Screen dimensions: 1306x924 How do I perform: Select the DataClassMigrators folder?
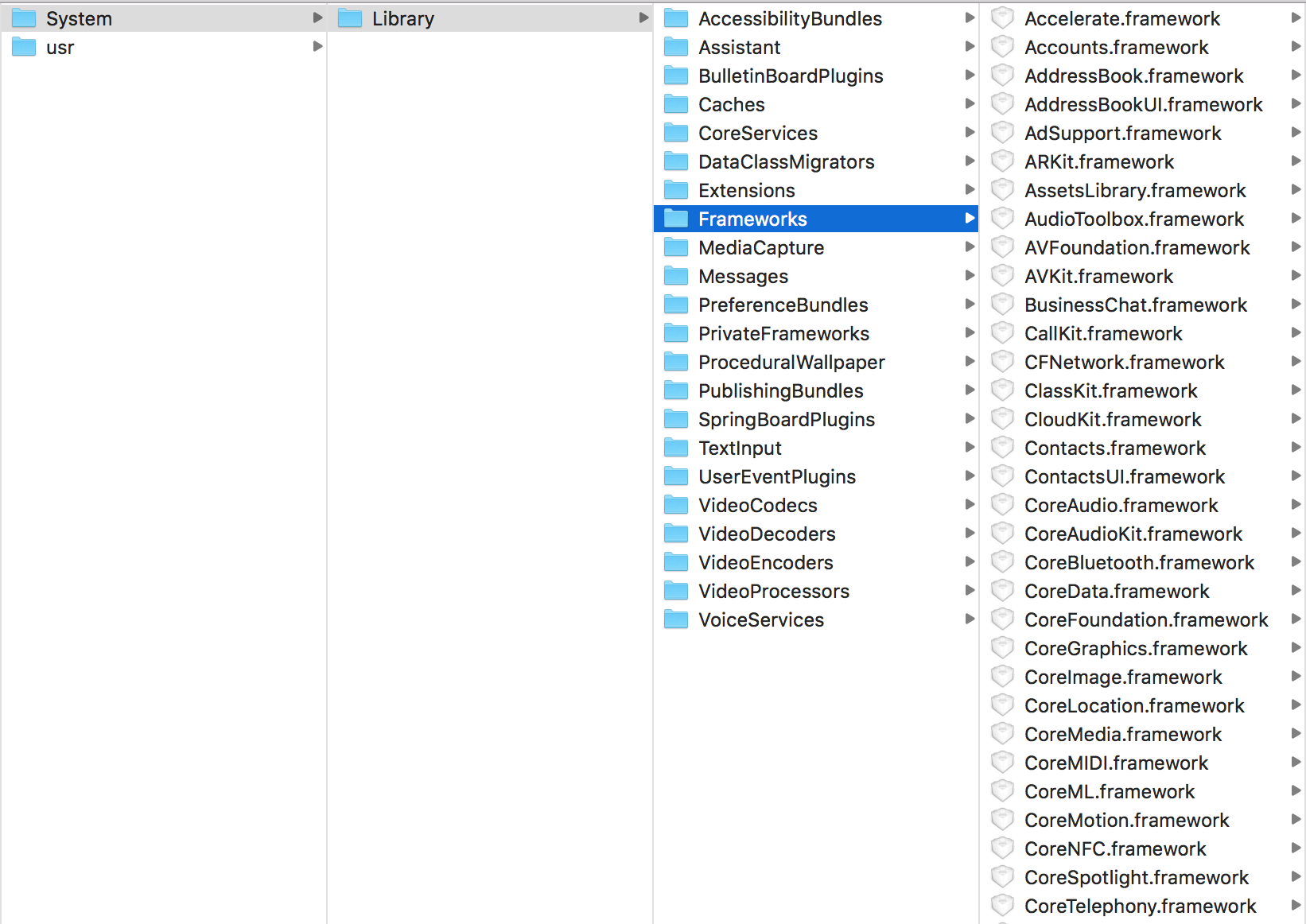coord(816,161)
